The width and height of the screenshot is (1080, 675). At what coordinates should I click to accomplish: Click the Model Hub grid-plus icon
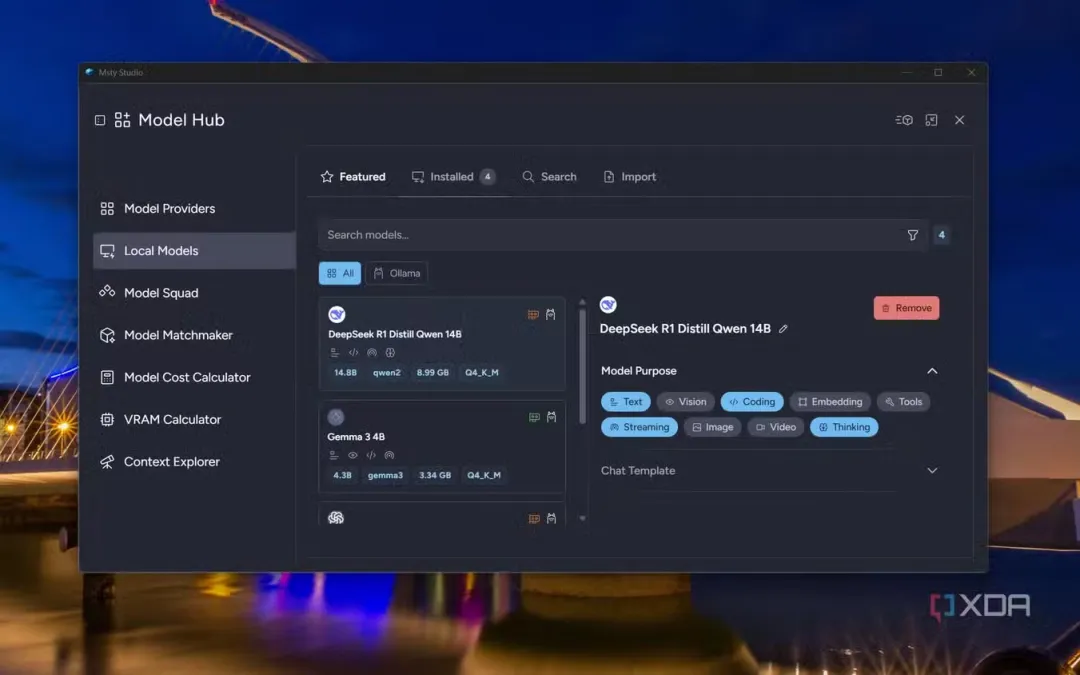[123, 120]
